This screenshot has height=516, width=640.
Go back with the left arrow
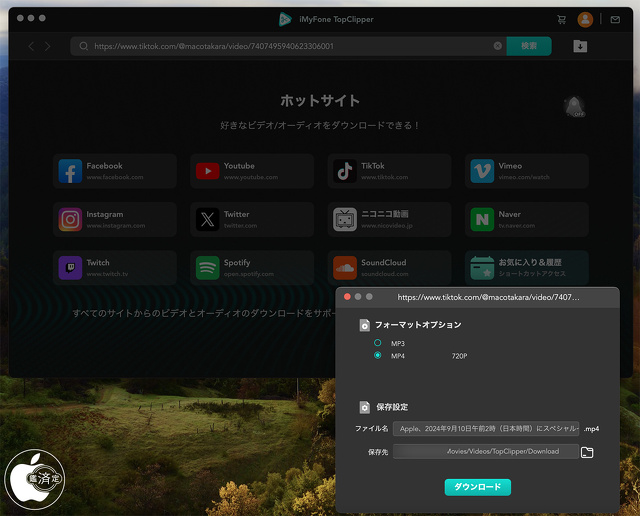coord(31,46)
